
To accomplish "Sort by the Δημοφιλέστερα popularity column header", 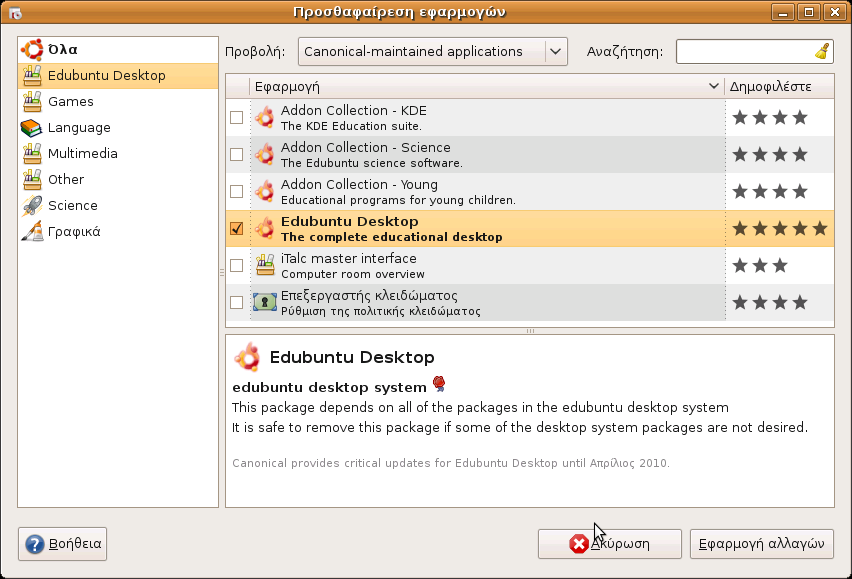I will [779, 86].
